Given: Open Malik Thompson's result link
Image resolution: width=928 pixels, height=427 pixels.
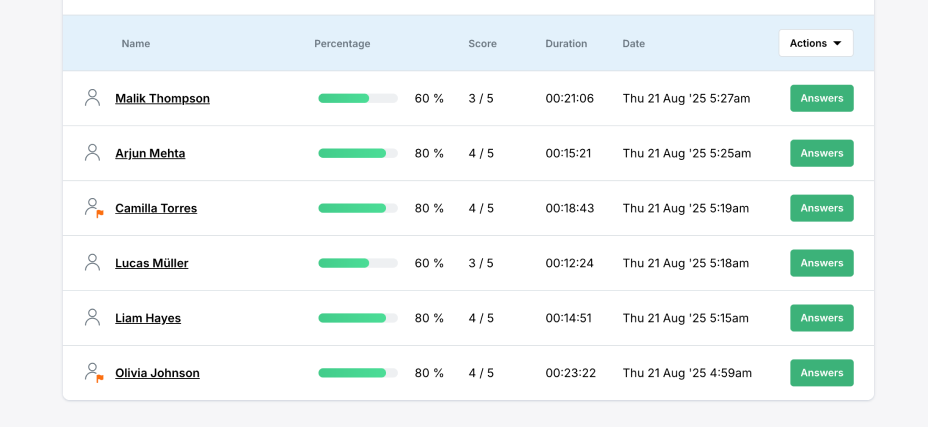Looking at the screenshot, I should coord(162,98).
